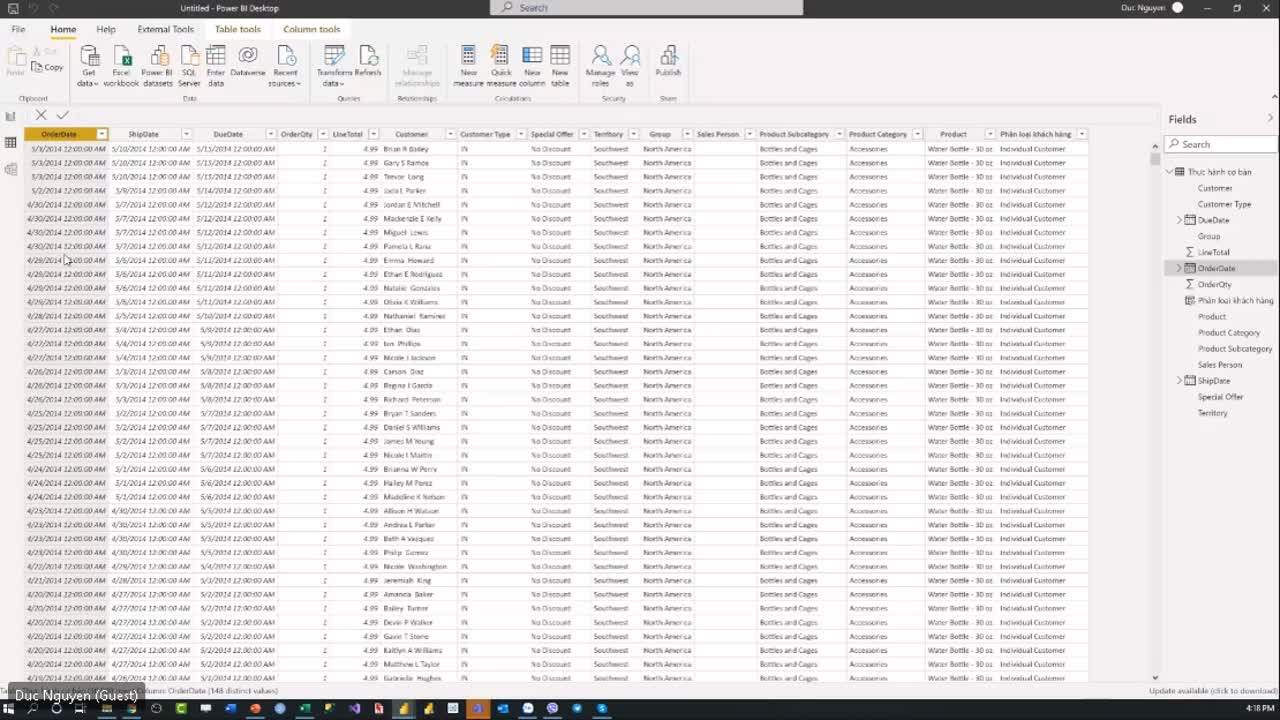Open the Table tools tab

click(238, 29)
